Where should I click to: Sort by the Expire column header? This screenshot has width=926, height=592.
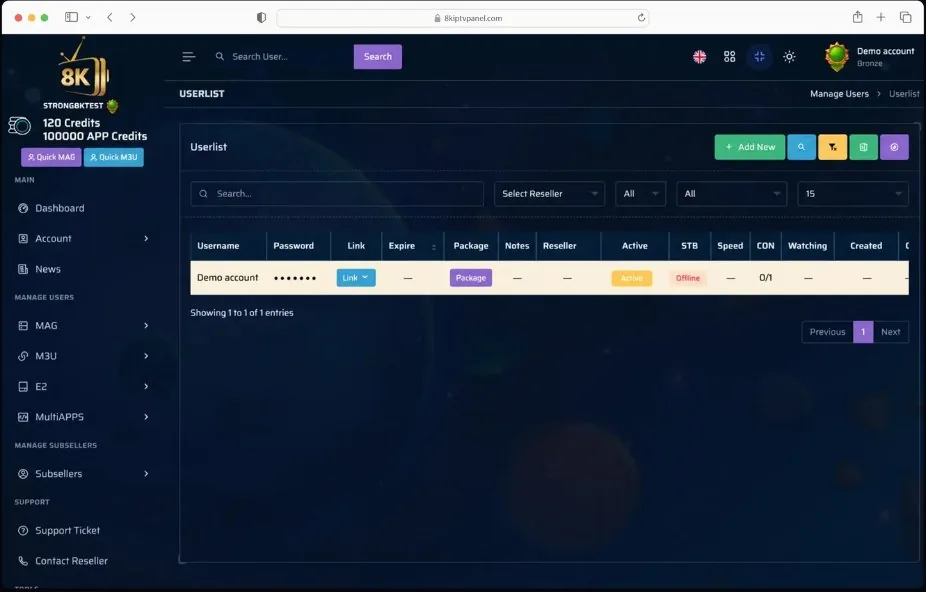[x=412, y=246]
